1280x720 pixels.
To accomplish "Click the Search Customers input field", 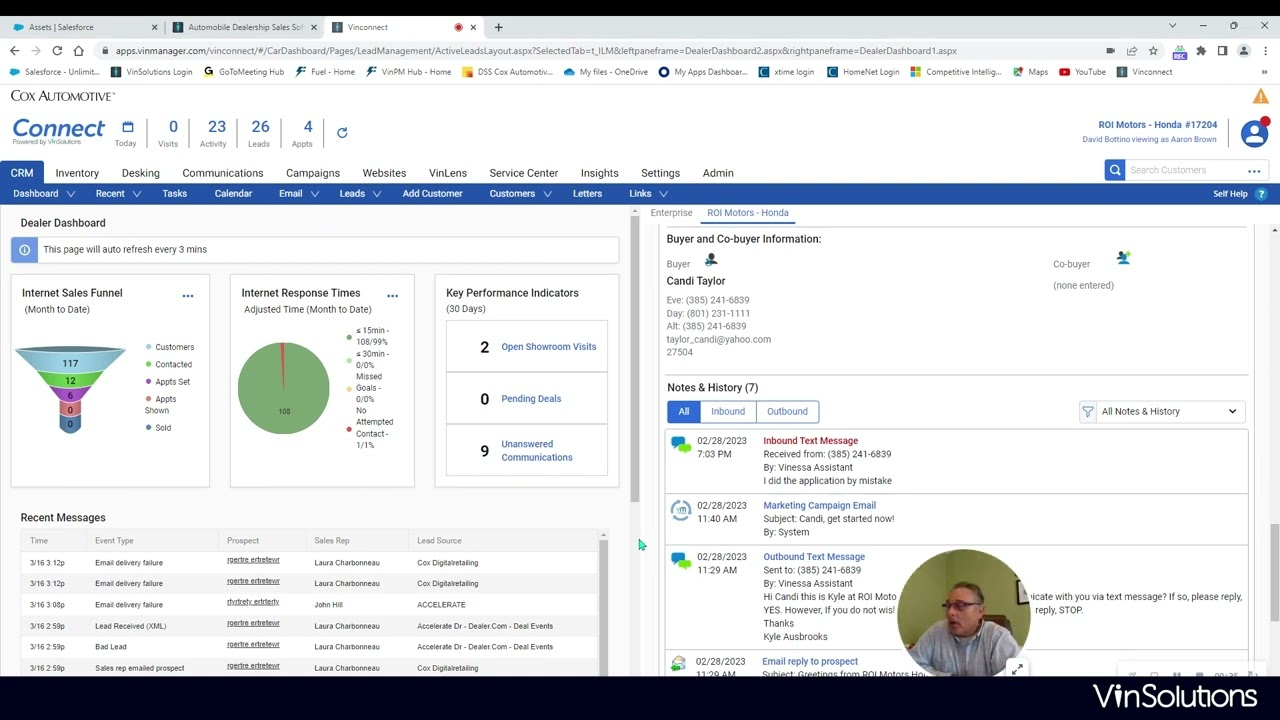I will coord(1185,171).
